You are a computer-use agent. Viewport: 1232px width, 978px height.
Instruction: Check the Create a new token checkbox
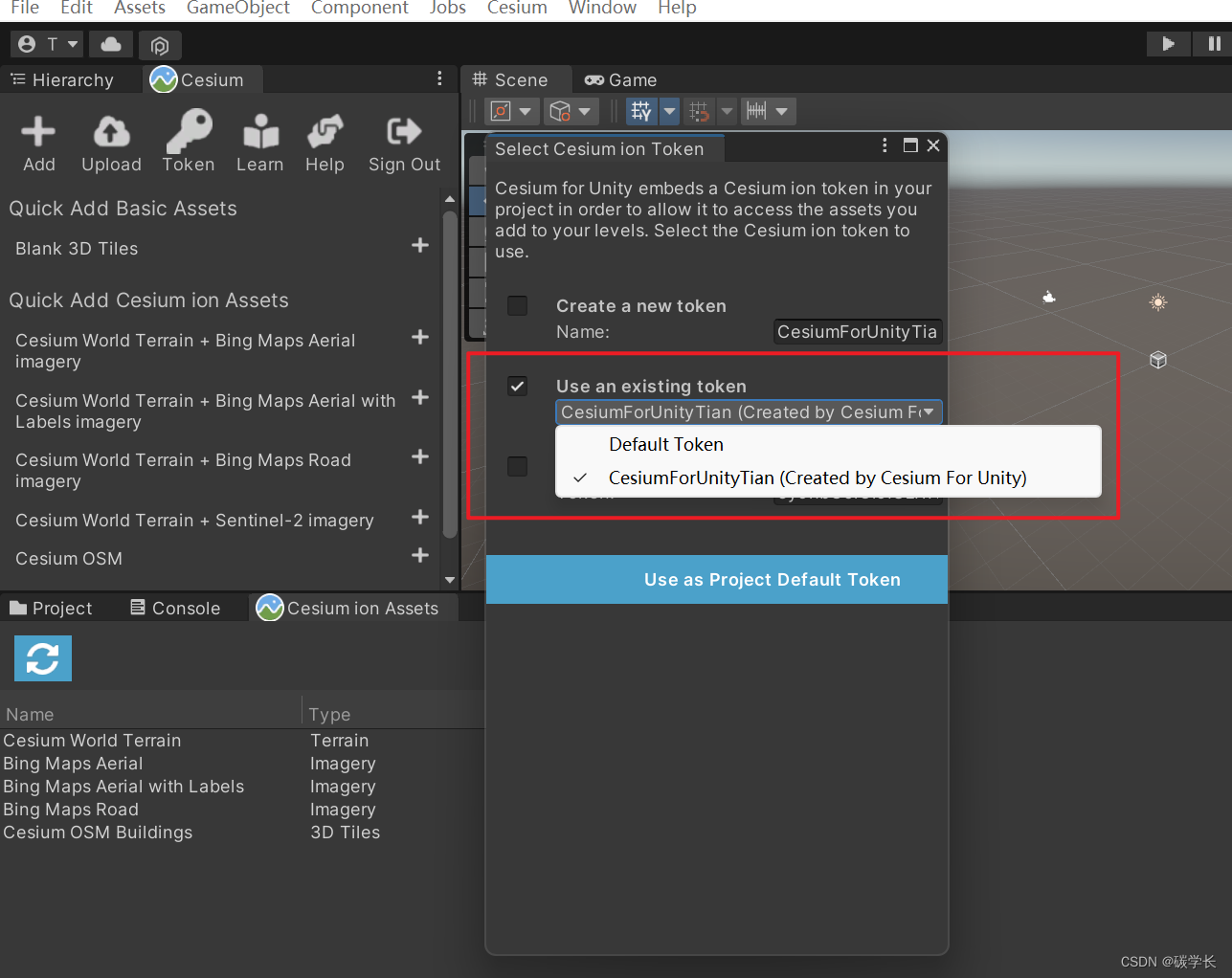point(518,306)
